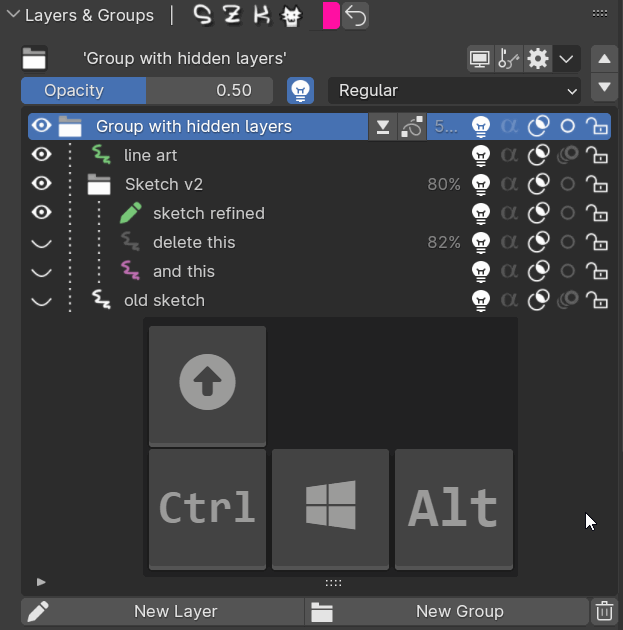
Task: Select the 'and this' layer
Action: pos(184,271)
